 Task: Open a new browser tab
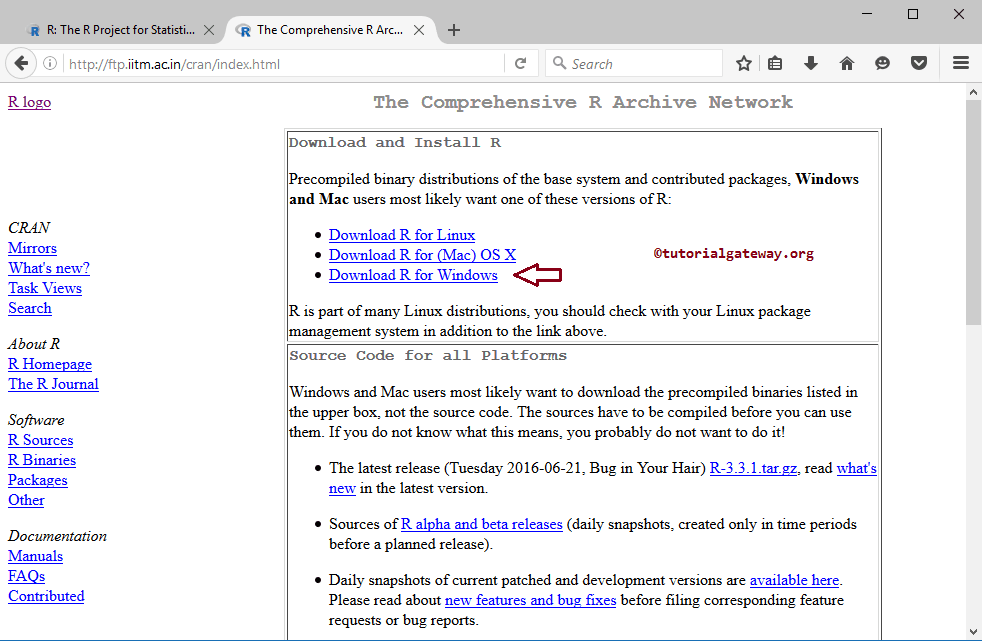(x=453, y=29)
